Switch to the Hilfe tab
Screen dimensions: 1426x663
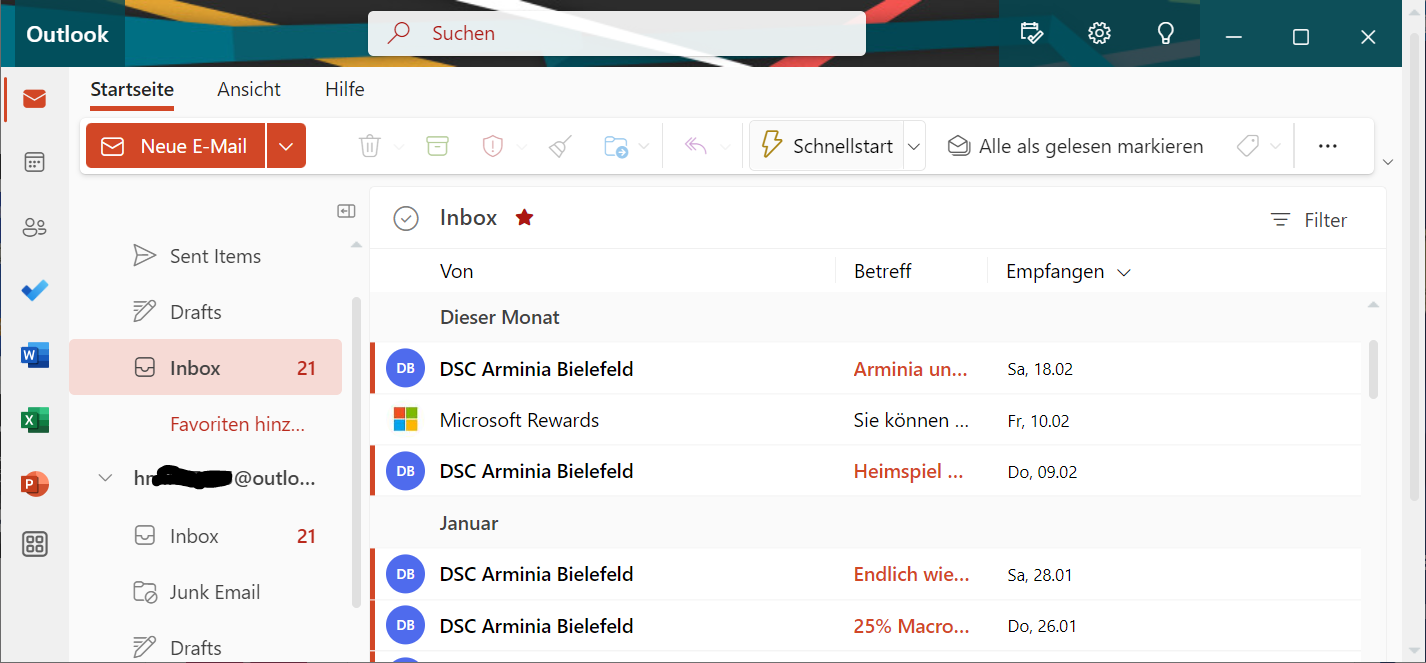344,90
